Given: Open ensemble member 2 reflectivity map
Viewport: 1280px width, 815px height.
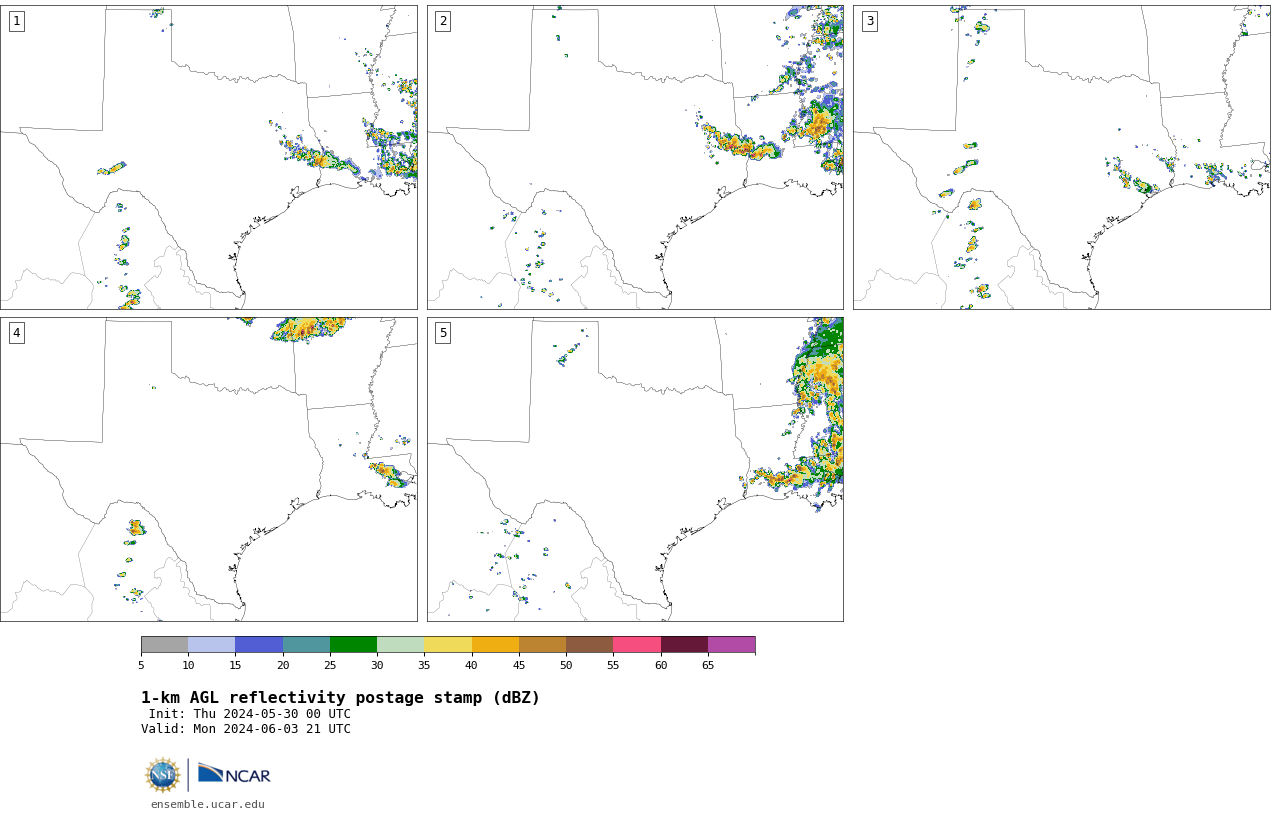Looking at the screenshot, I should click(635, 157).
